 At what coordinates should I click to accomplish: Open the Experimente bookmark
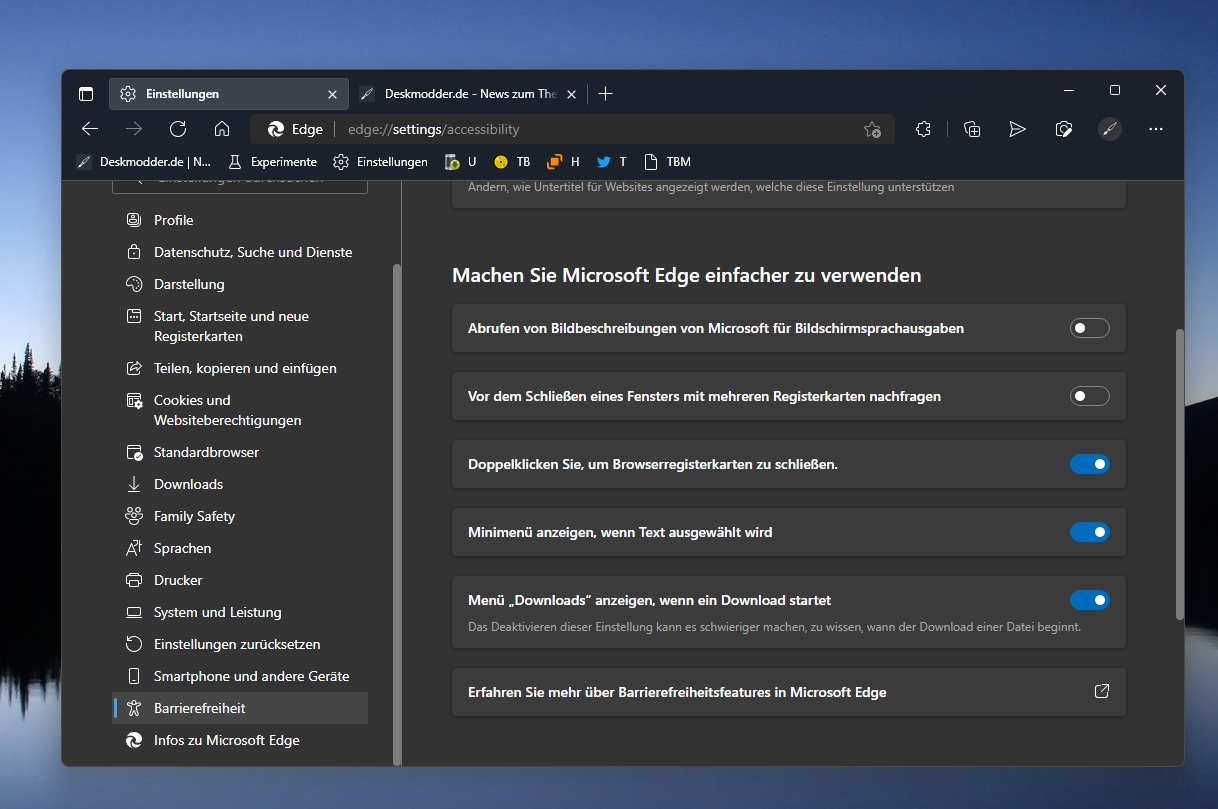coord(273,161)
